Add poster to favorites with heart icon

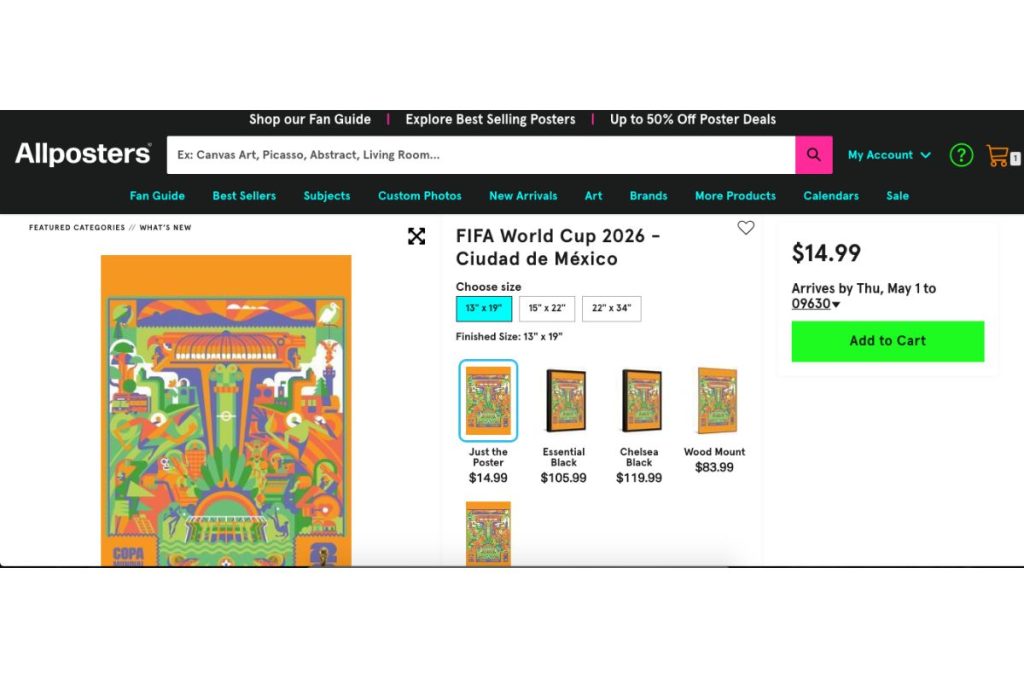pyautogui.click(x=746, y=228)
